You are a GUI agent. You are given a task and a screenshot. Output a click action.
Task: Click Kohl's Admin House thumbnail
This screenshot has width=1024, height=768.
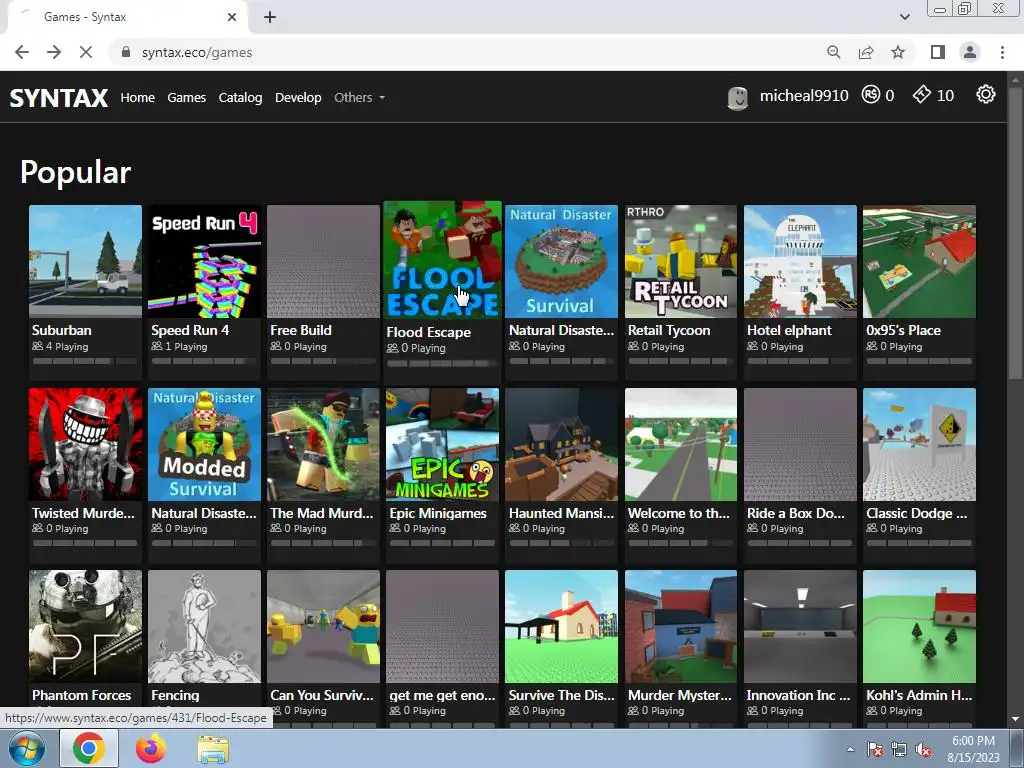click(919, 626)
